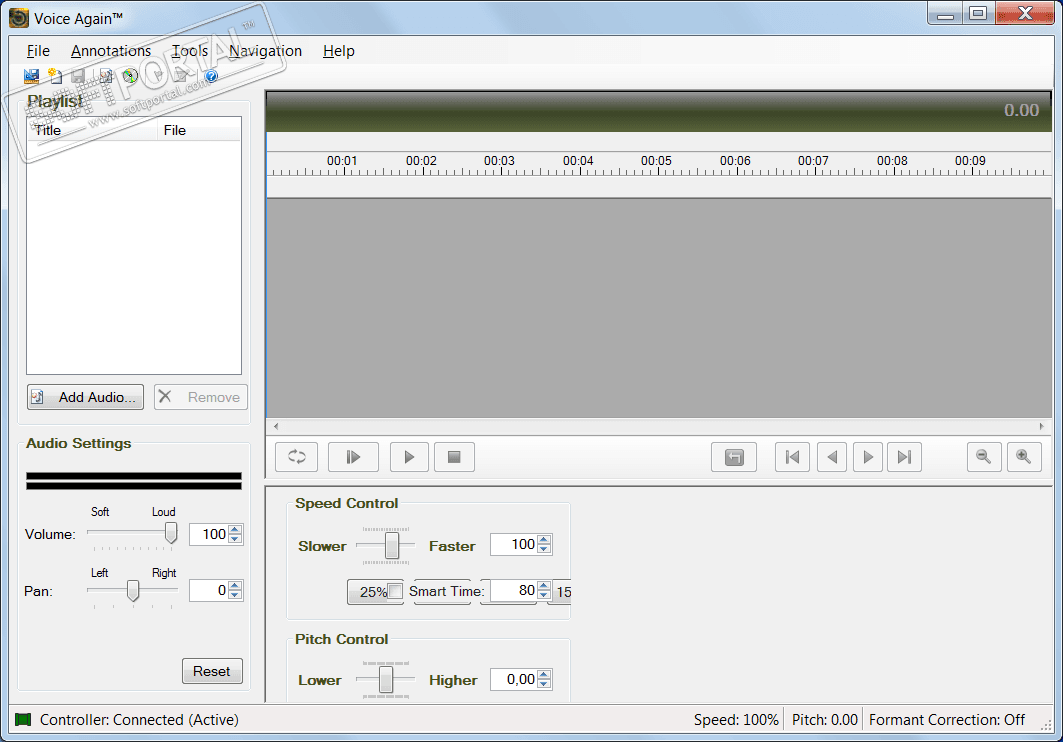
Task: Go to previous marker with left arrow
Action: pos(832,457)
